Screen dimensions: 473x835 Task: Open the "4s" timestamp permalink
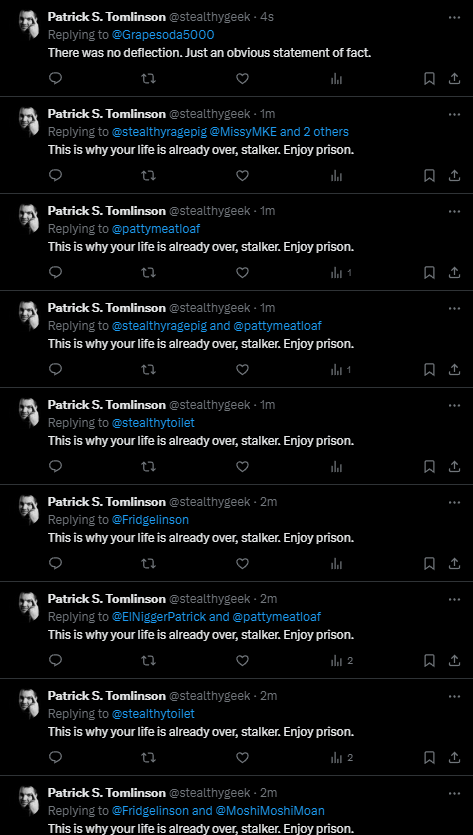tap(267, 17)
